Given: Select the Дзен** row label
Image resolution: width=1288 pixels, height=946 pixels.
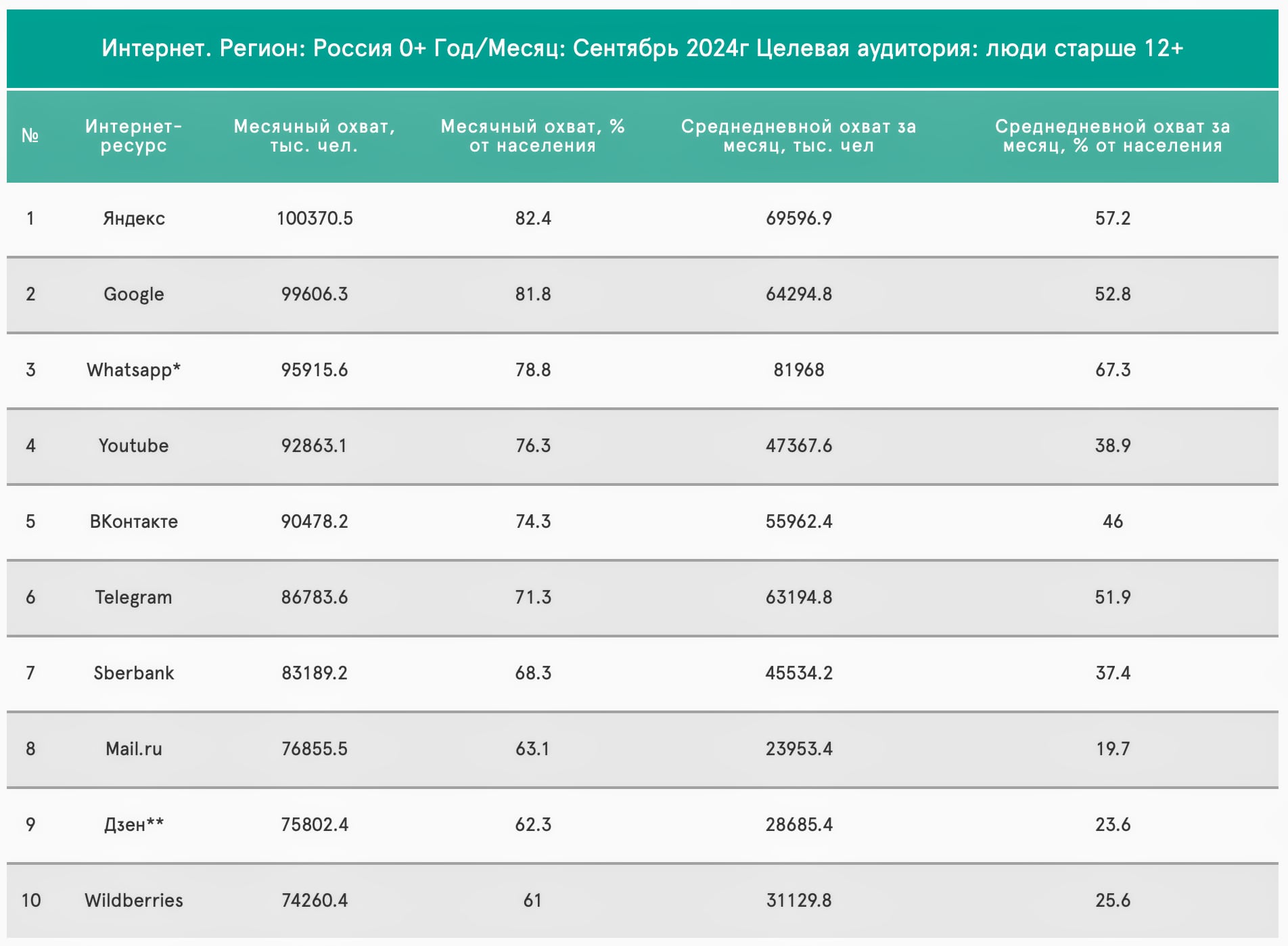Looking at the screenshot, I should click(x=133, y=825).
